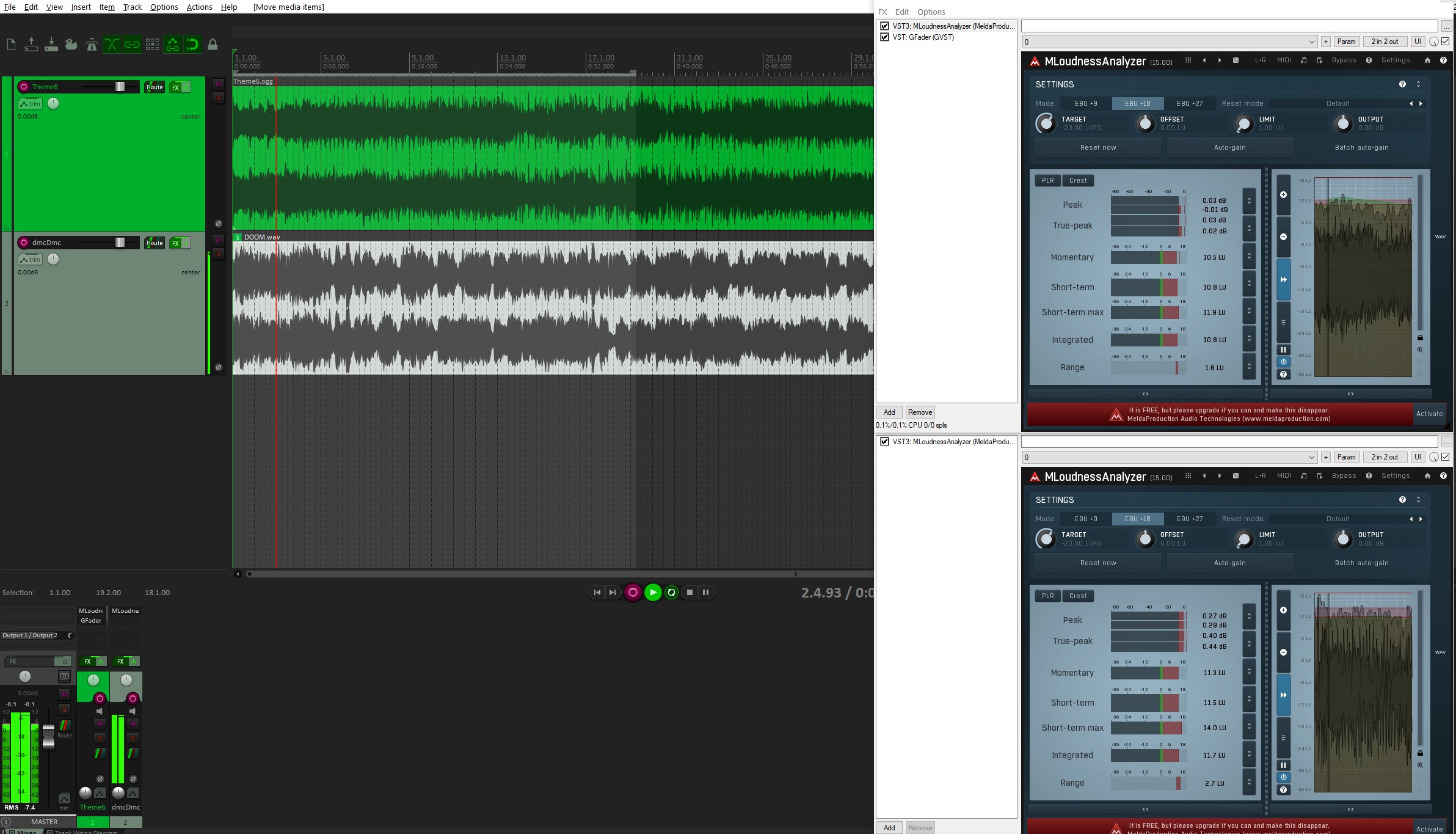Click the home icon in upper MLoudnessAnalyzer header
1456x834 pixels.
[1427, 60]
